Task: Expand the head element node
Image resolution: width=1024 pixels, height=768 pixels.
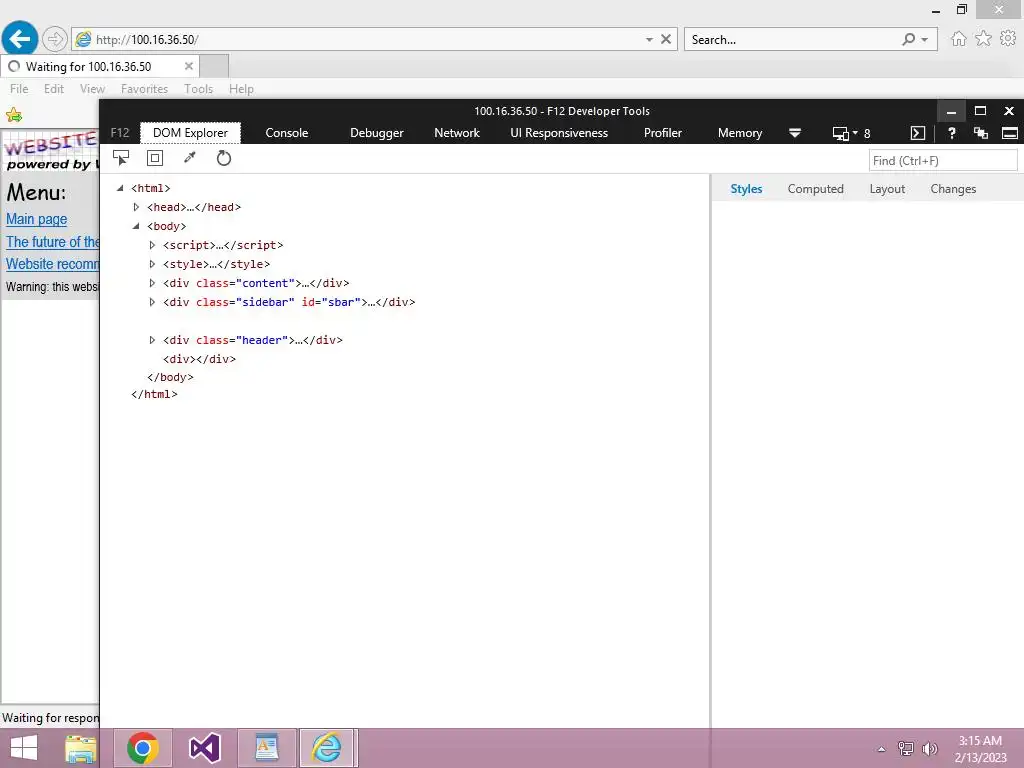Action: point(136,207)
